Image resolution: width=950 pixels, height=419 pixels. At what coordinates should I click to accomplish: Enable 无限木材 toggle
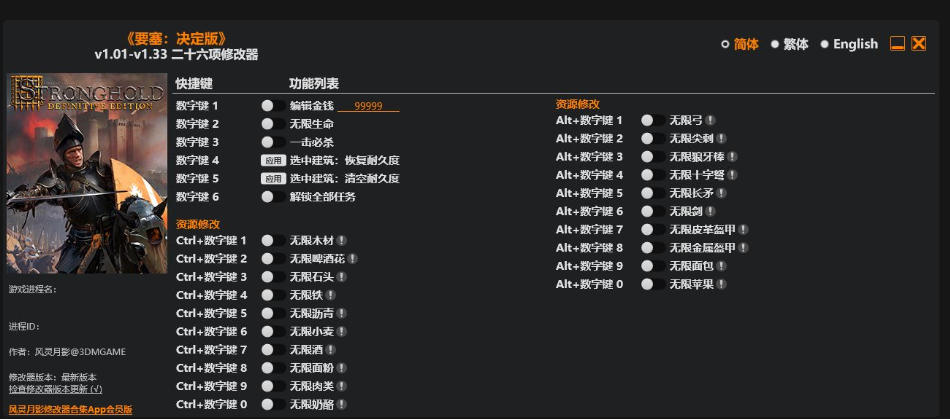pos(273,240)
